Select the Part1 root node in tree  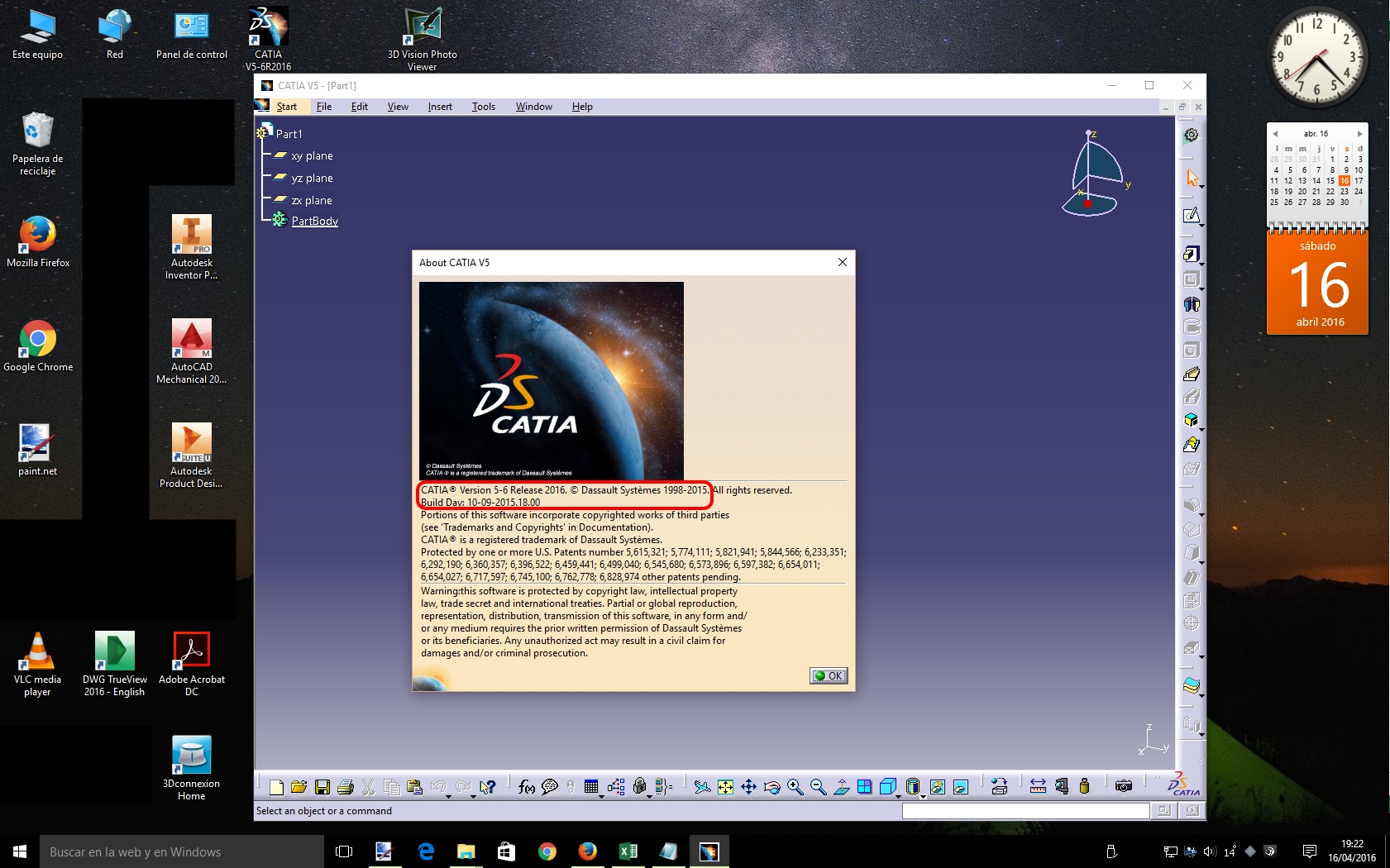point(289,134)
